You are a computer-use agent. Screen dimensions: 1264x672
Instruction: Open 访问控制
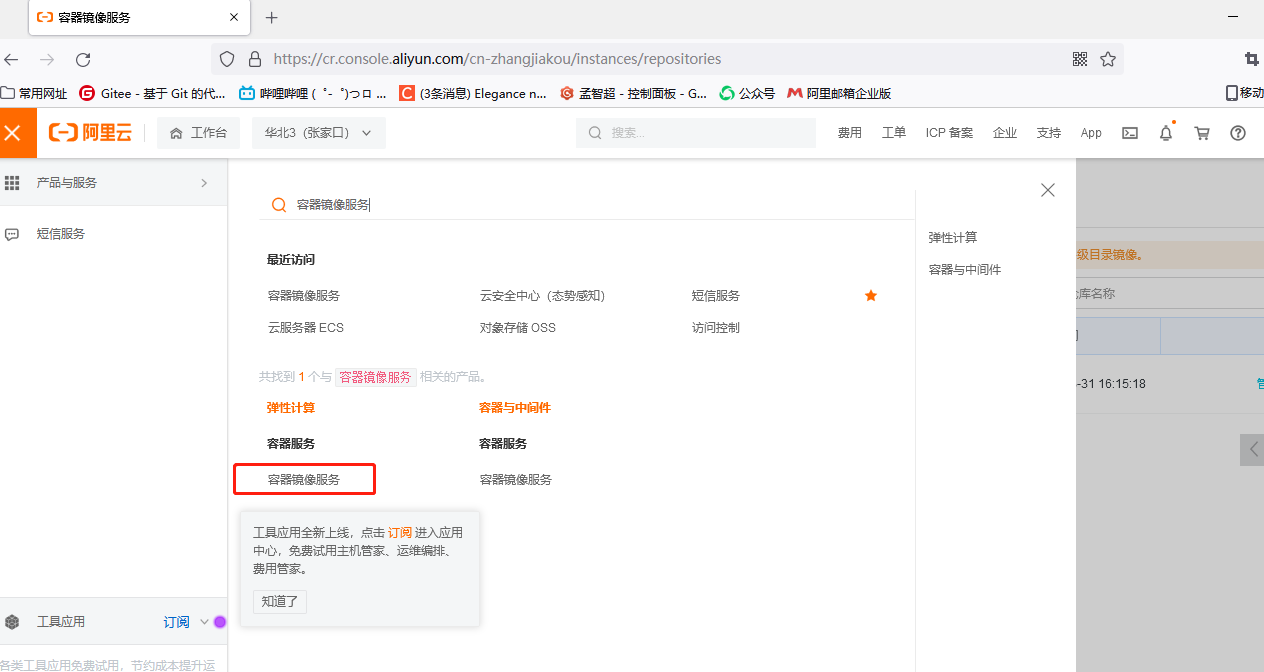click(716, 328)
